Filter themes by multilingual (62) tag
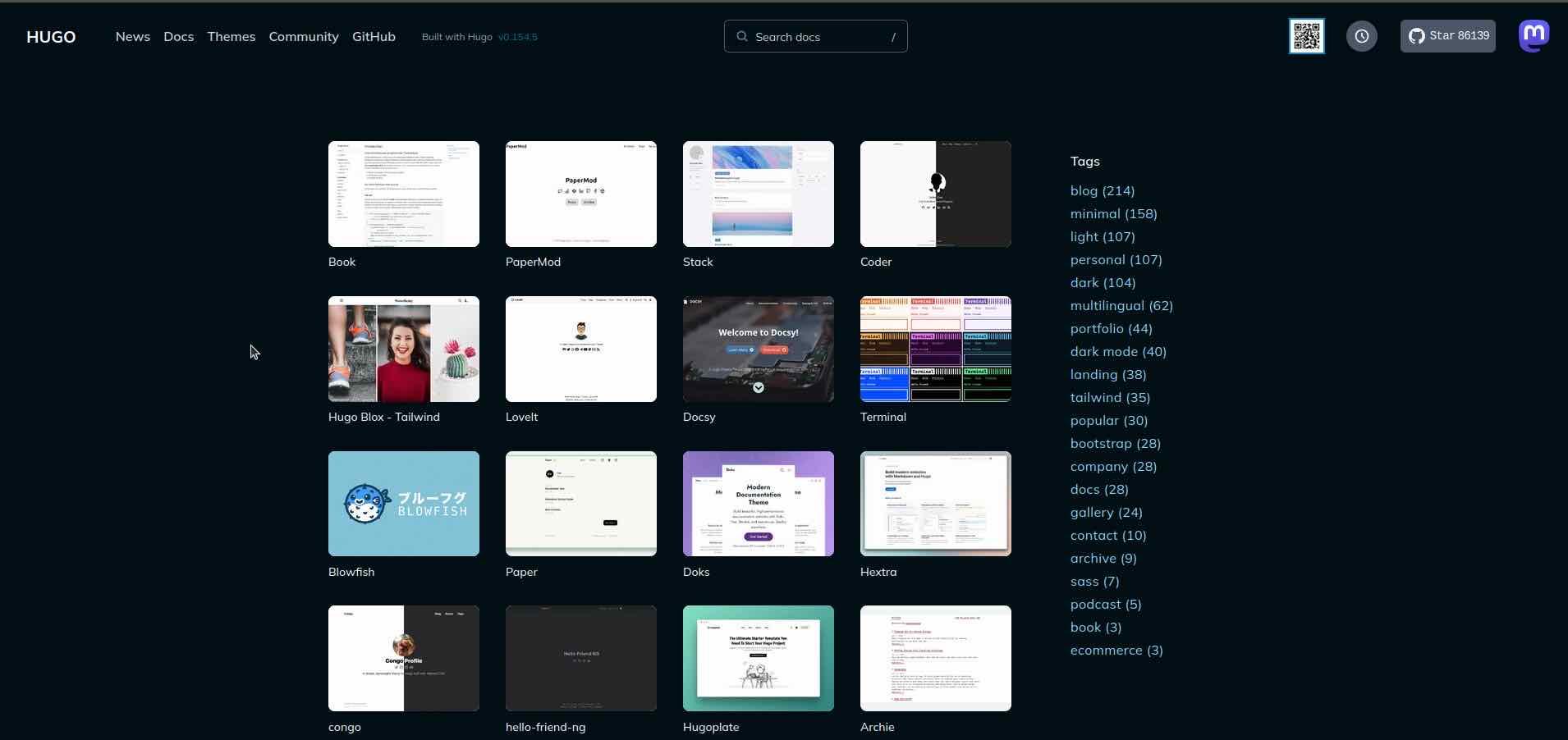This screenshot has height=740, width=1568. pos(1121,305)
